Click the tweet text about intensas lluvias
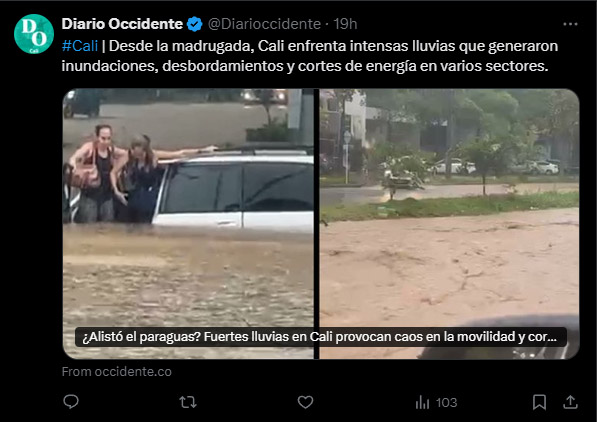 (310, 56)
